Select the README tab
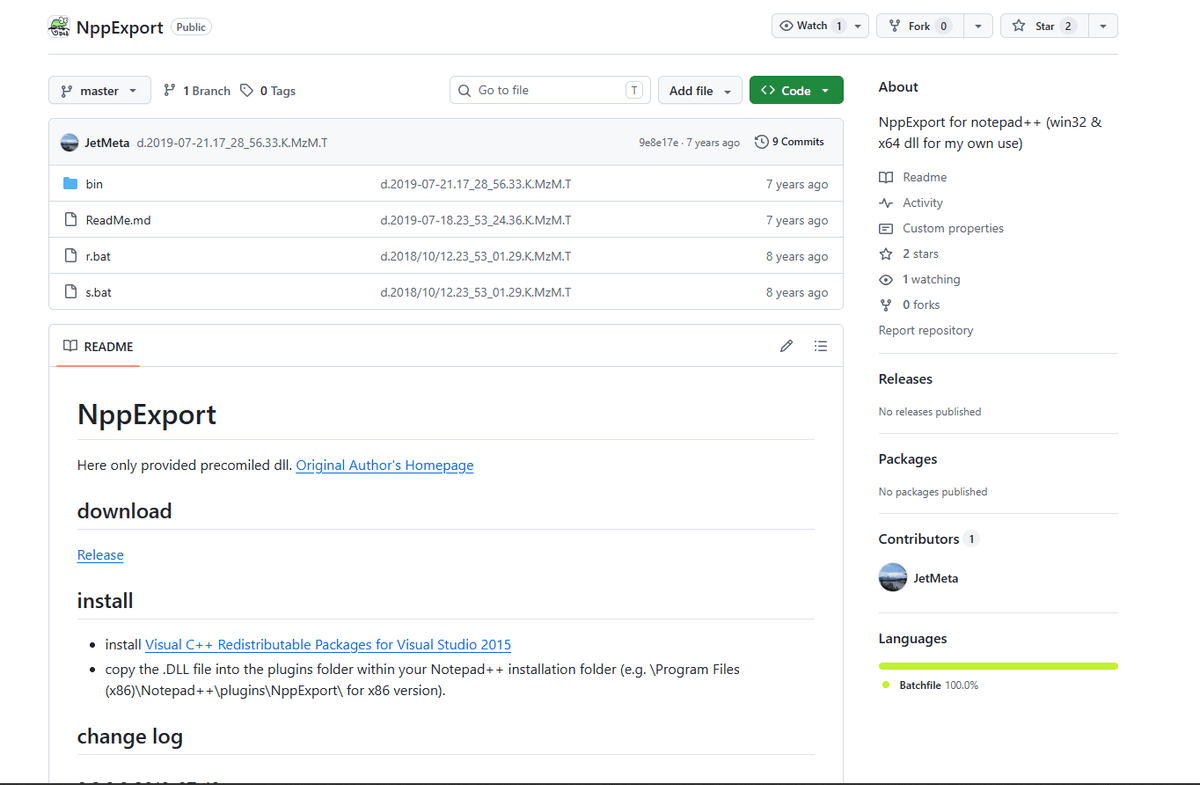The image size is (1200, 785). [97, 346]
